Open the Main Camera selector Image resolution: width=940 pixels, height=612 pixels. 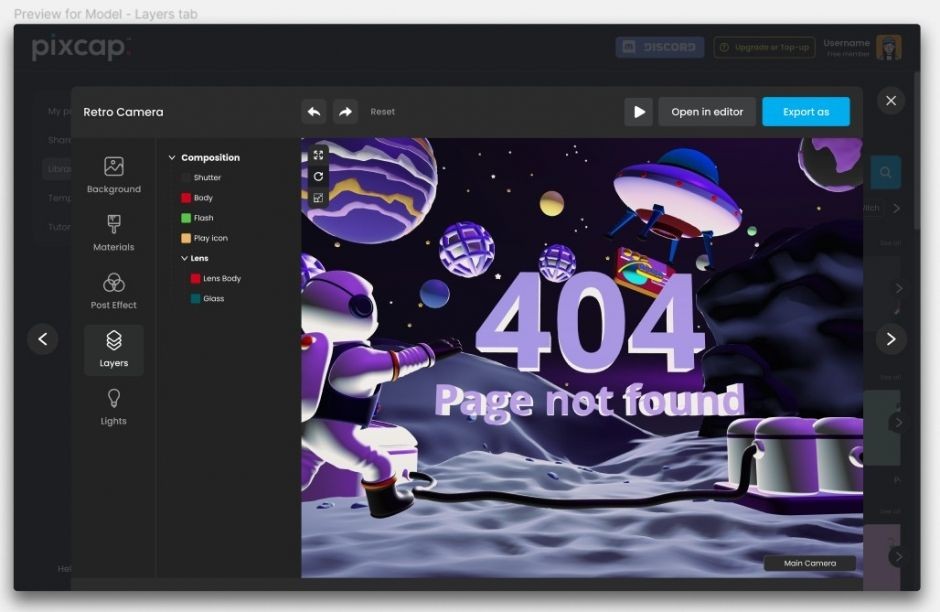pos(809,563)
